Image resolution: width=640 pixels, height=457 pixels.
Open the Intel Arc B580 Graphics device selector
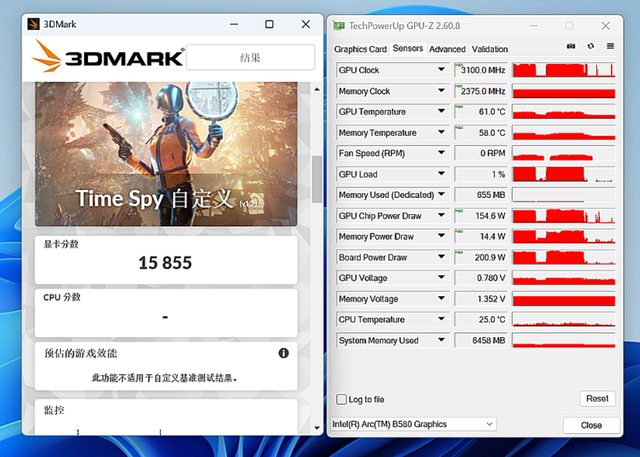413,424
